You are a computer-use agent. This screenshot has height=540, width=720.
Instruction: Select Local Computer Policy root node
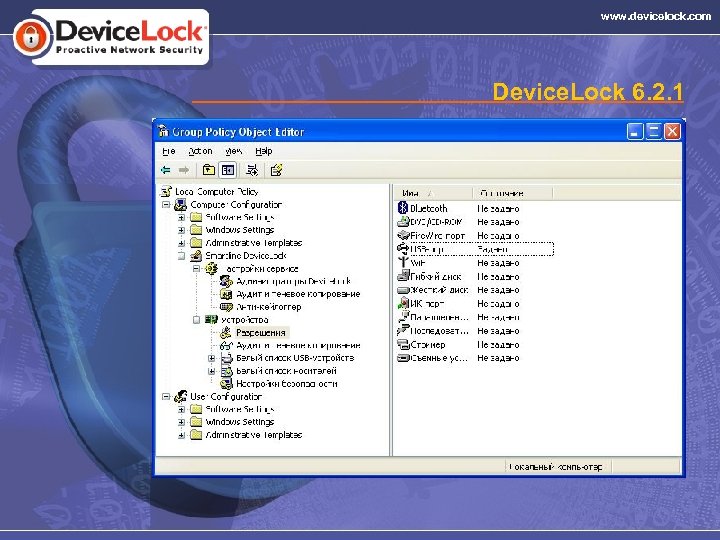point(217,191)
